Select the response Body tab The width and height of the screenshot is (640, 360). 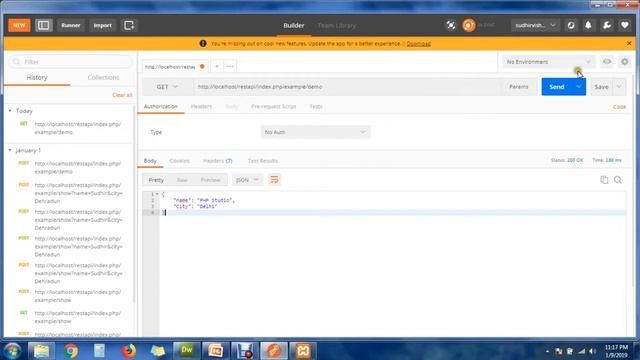click(x=150, y=161)
